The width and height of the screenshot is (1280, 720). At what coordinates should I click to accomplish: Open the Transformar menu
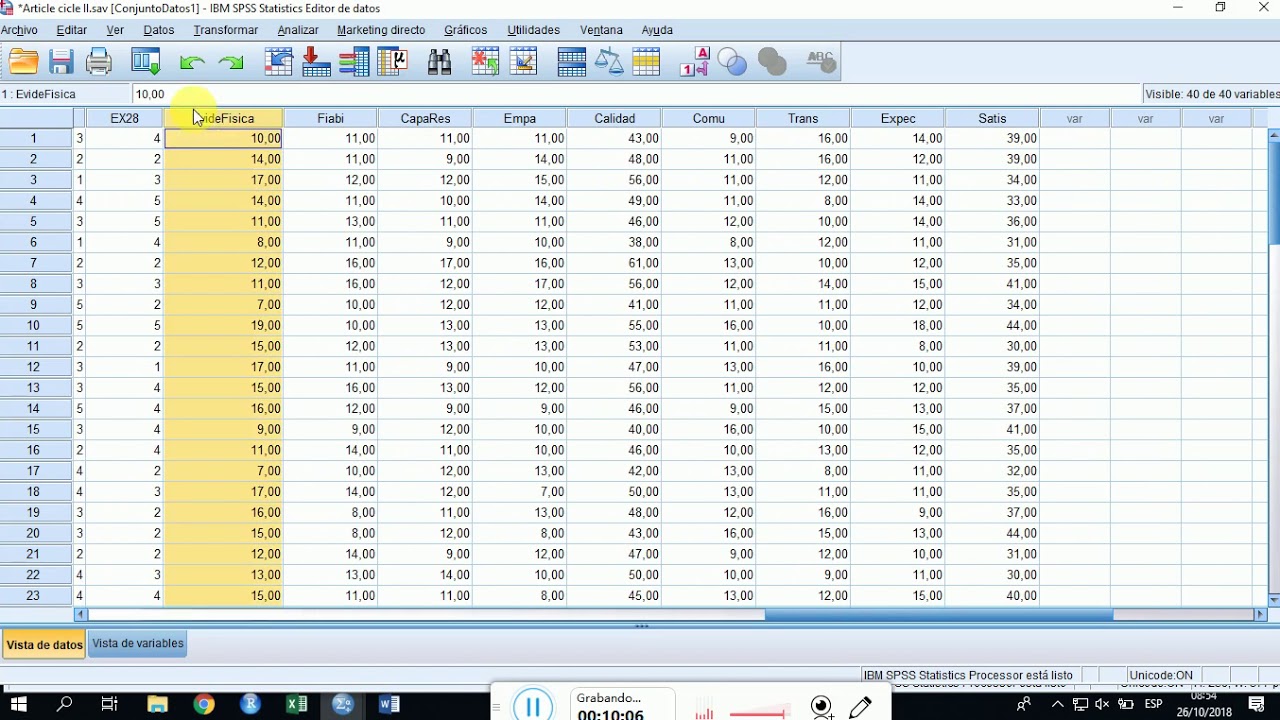(x=226, y=31)
